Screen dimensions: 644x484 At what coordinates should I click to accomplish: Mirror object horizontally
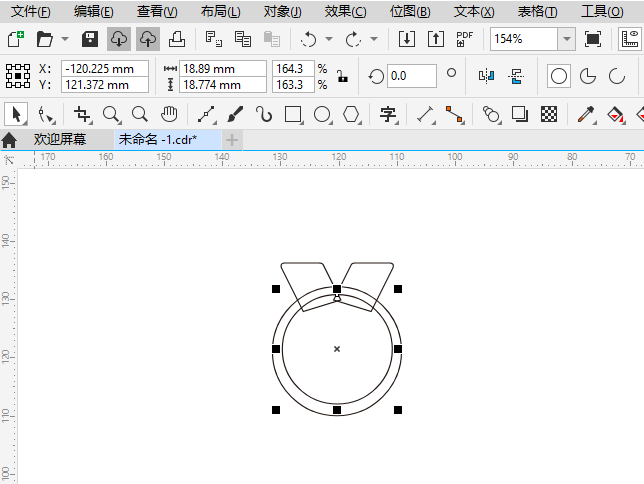487,76
